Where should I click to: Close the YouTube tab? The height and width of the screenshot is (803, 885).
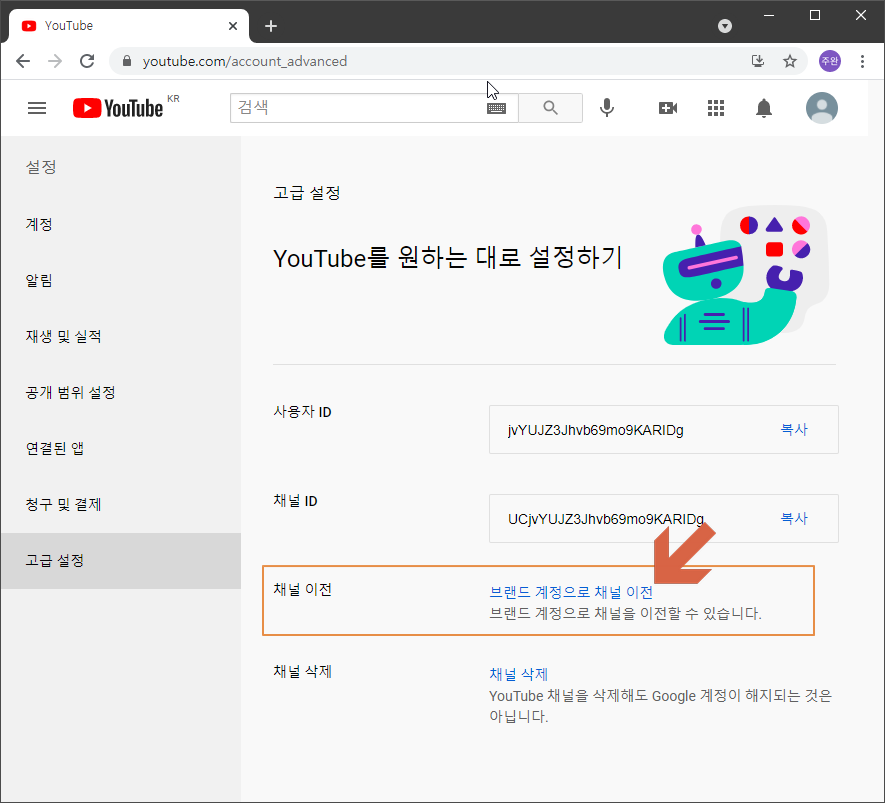coord(233,26)
